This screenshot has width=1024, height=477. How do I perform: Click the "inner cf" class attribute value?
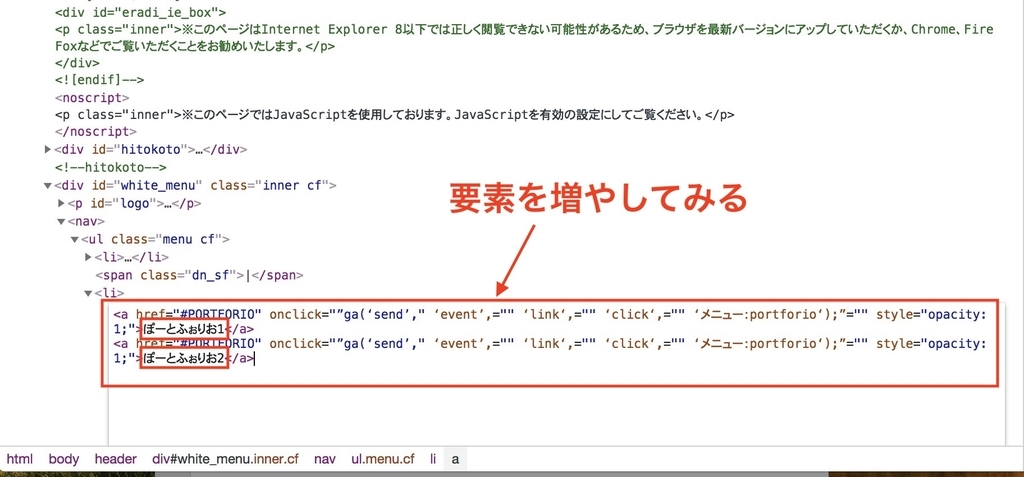coord(292,186)
